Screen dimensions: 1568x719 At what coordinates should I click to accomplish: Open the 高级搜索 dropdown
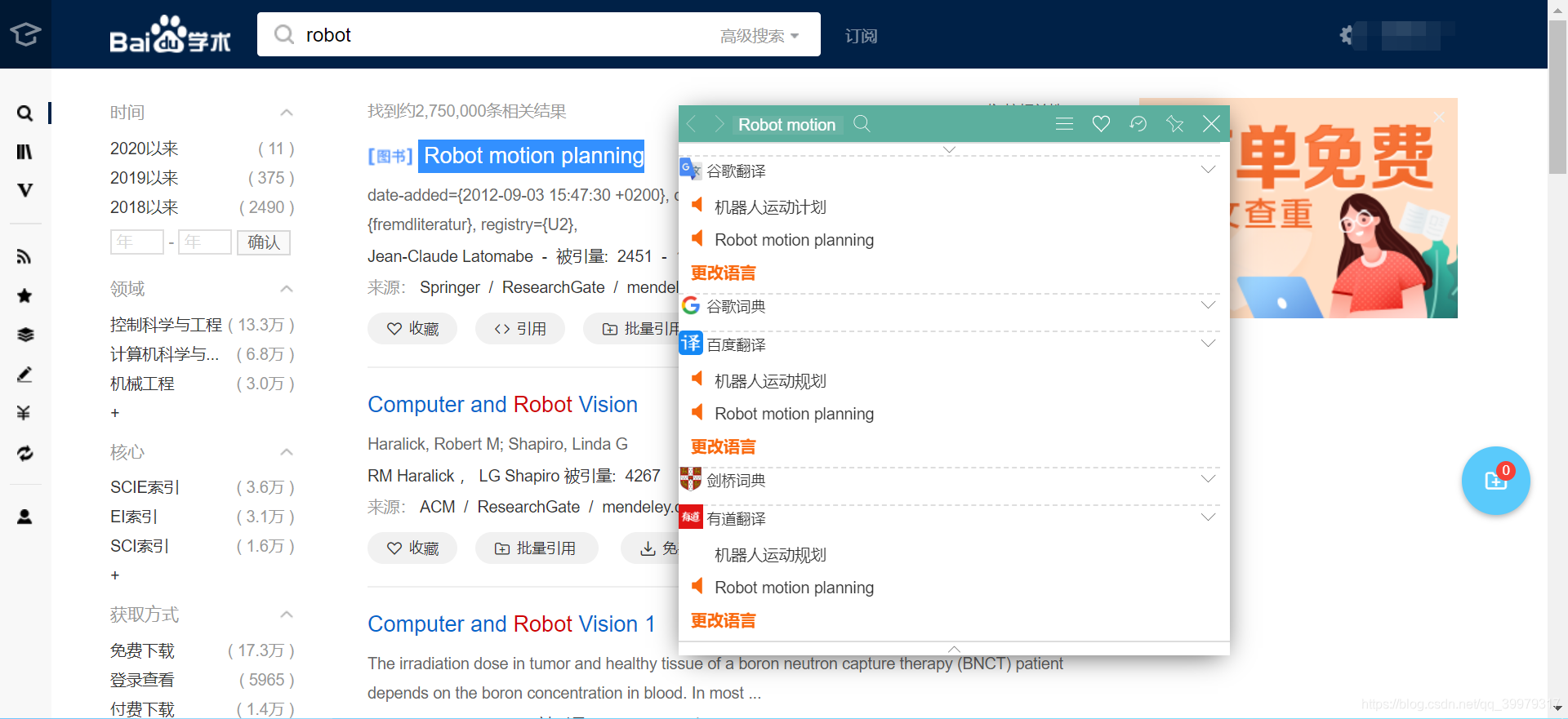click(759, 36)
